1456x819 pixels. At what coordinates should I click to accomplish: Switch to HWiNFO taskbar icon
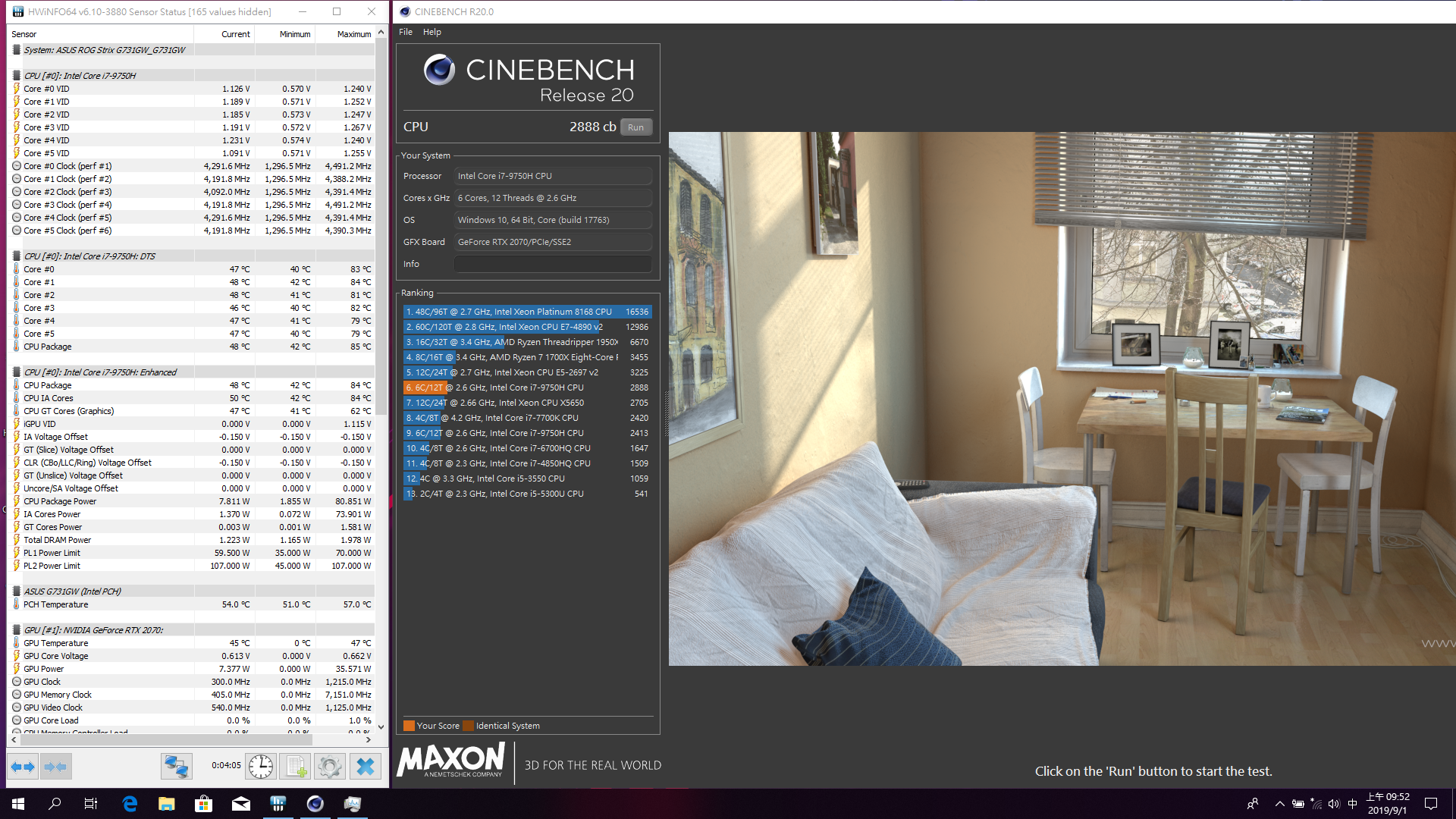point(278,804)
